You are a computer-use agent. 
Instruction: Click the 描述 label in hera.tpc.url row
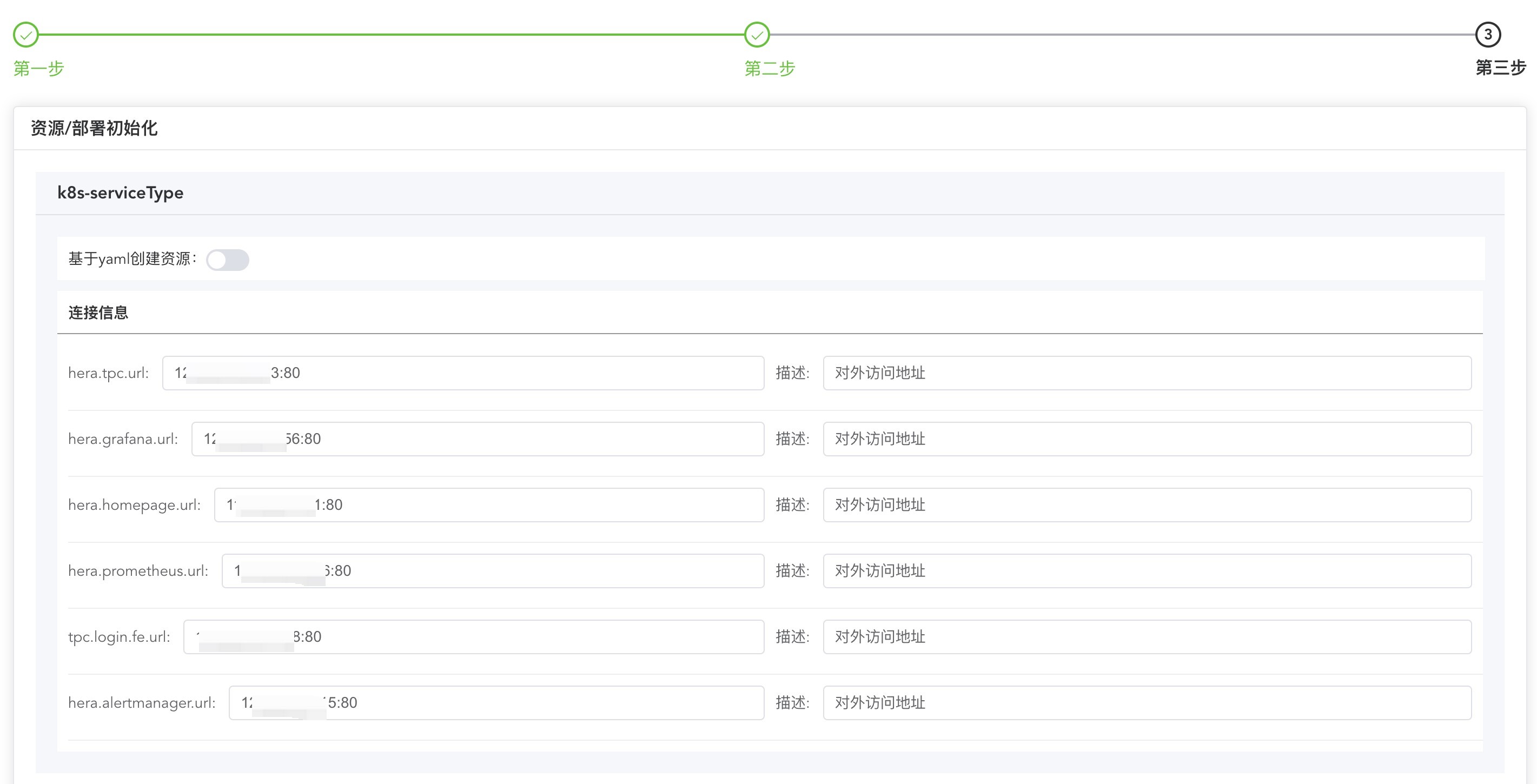click(792, 373)
